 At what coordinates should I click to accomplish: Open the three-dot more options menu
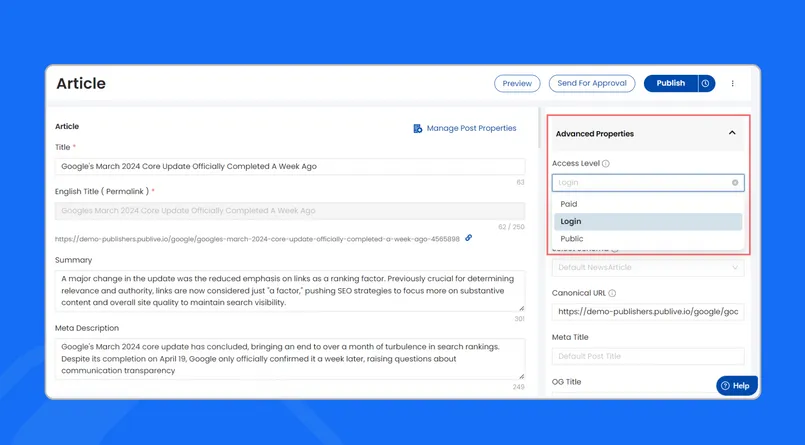pyautogui.click(x=733, y=84)
